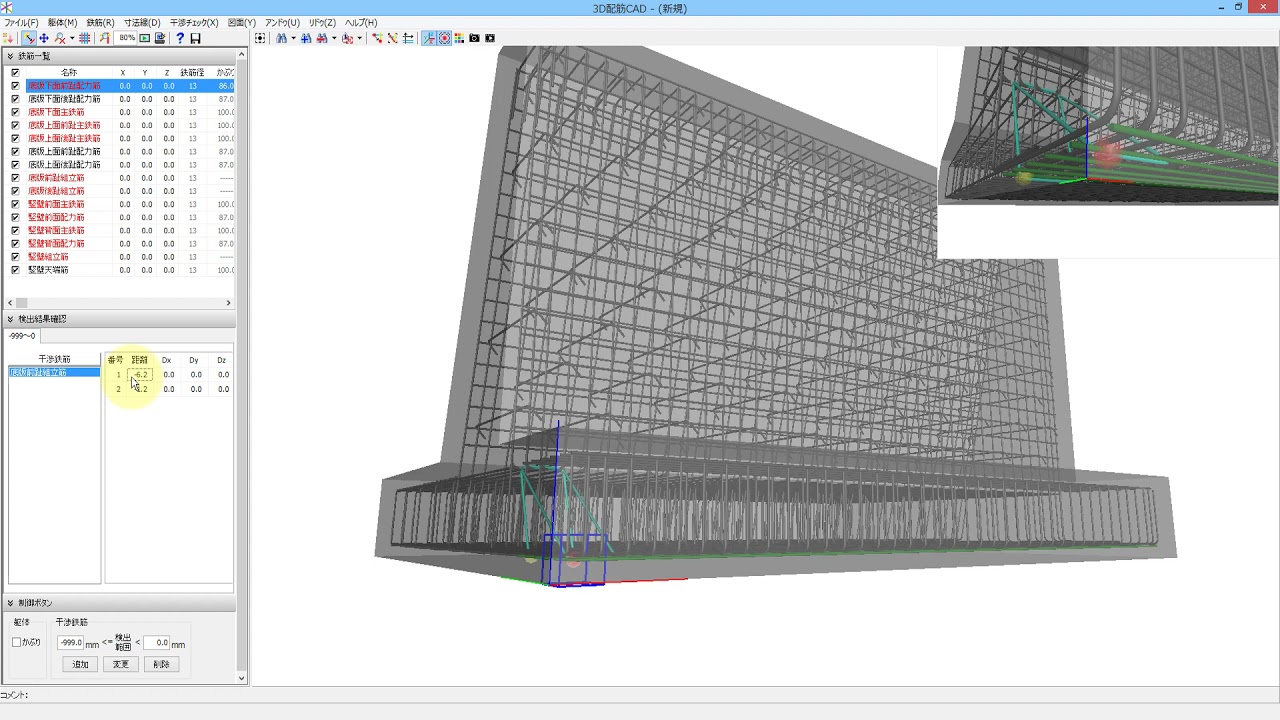The image size is (1280, 720).
Task: Click the リドゥ(Z) menu item
Action: (x=322, y=22)
